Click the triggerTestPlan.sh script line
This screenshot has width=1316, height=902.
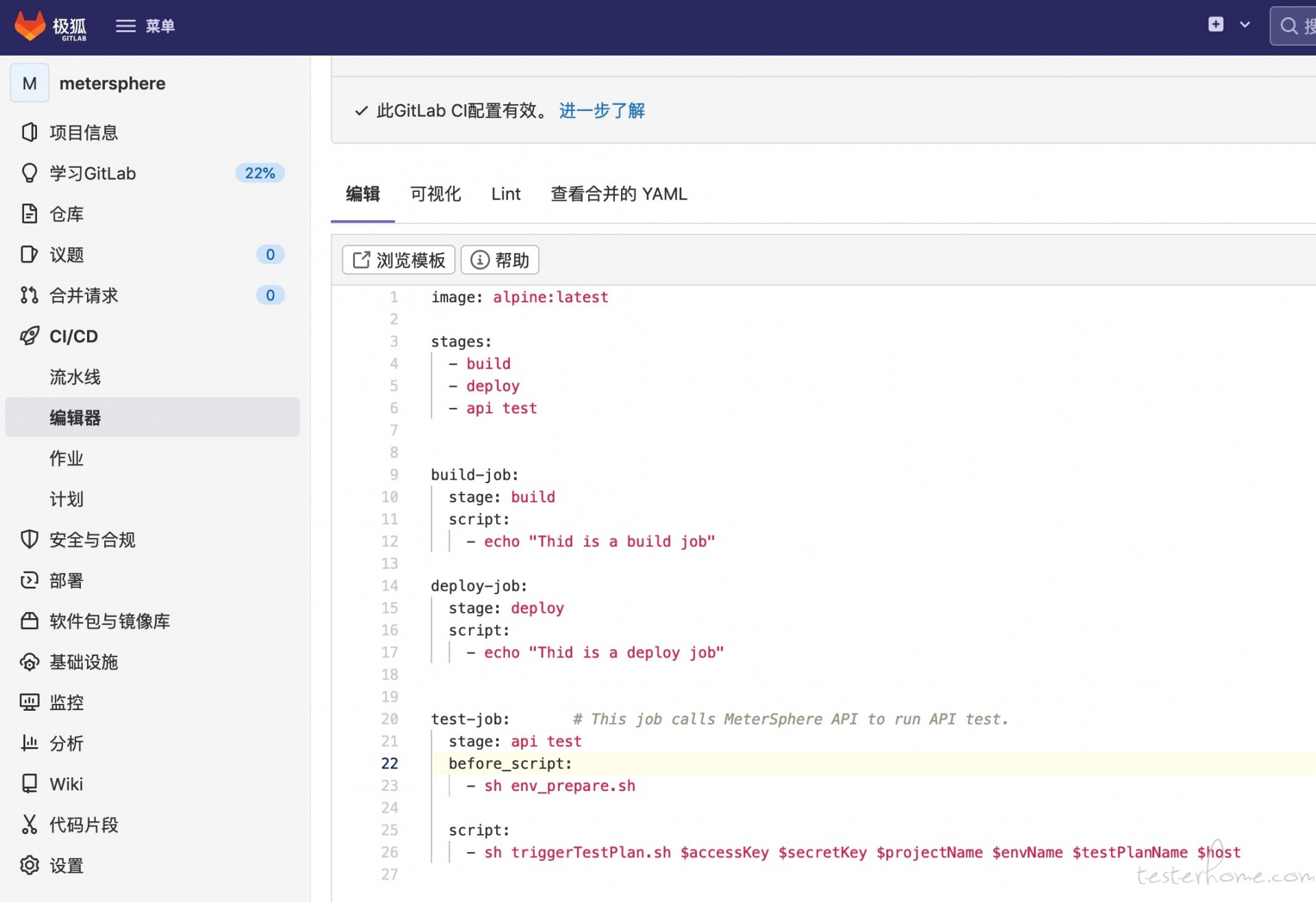point(853,853)
